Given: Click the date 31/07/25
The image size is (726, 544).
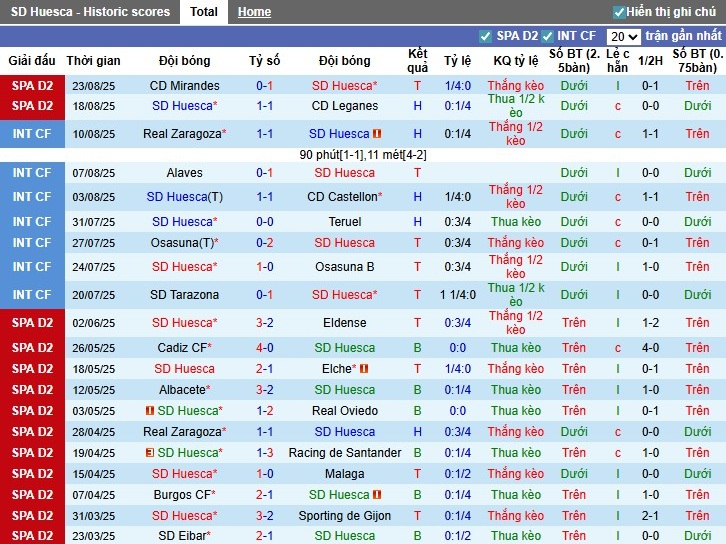Looking at the screenshot, I should point(94,222).
